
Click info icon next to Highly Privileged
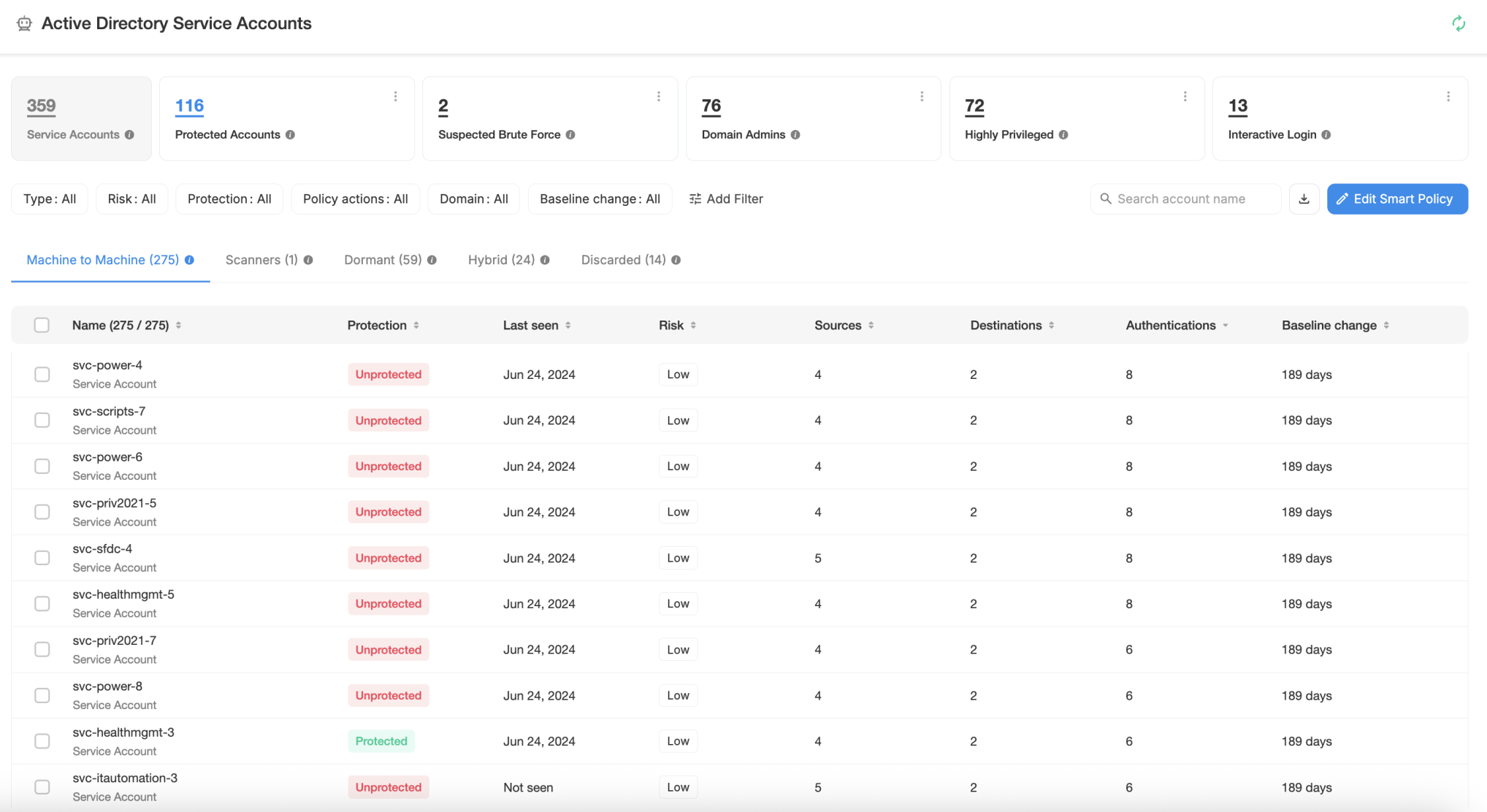[x=1063, y=134]
